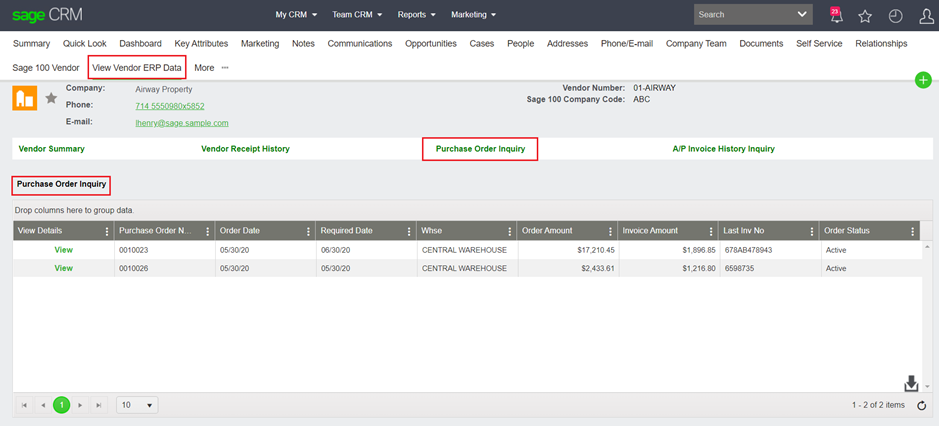The height and width of the screenshot is (426, 939).
Task: Open Required Date column options menu
Action: pyautogui.click(x=409, y=231)
